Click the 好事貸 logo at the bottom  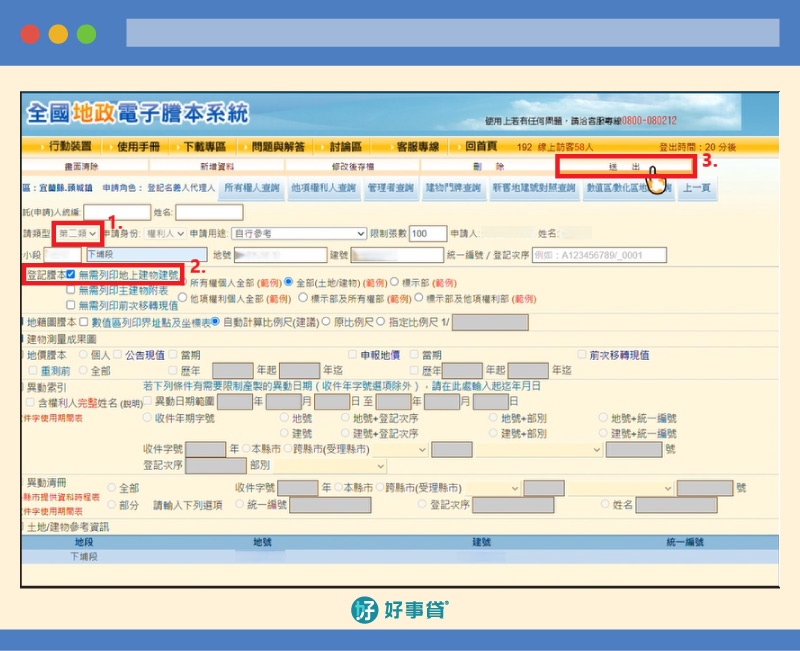pos(399,609)
